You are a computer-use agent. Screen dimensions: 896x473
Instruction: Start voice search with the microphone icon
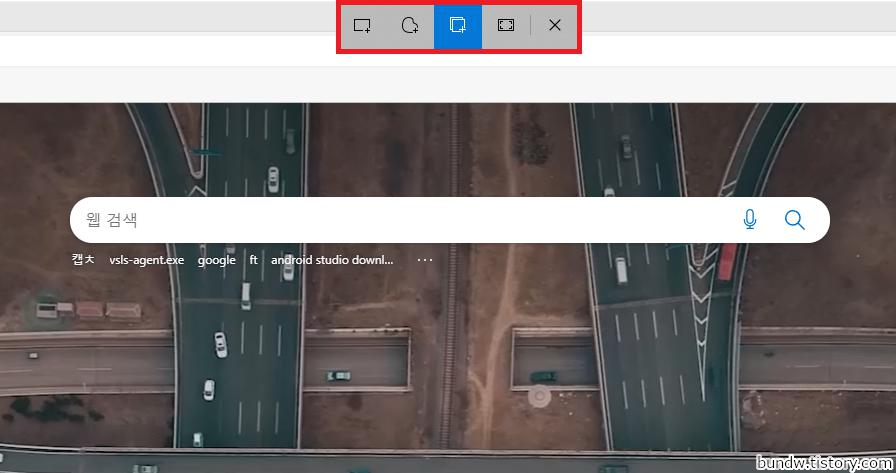(x=750, y=220)
